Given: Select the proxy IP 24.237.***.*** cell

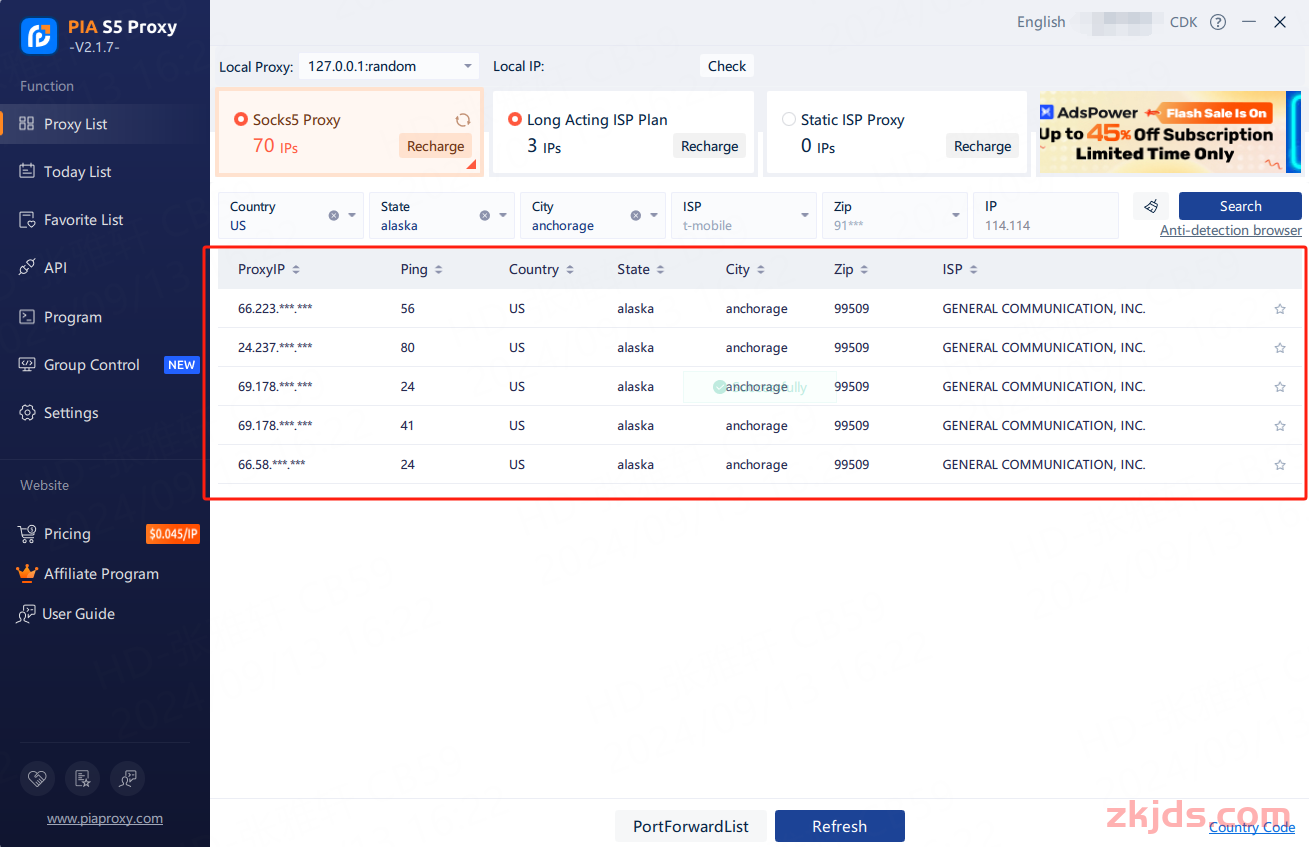Looking at the screenshot, I should tap(275, 348).
